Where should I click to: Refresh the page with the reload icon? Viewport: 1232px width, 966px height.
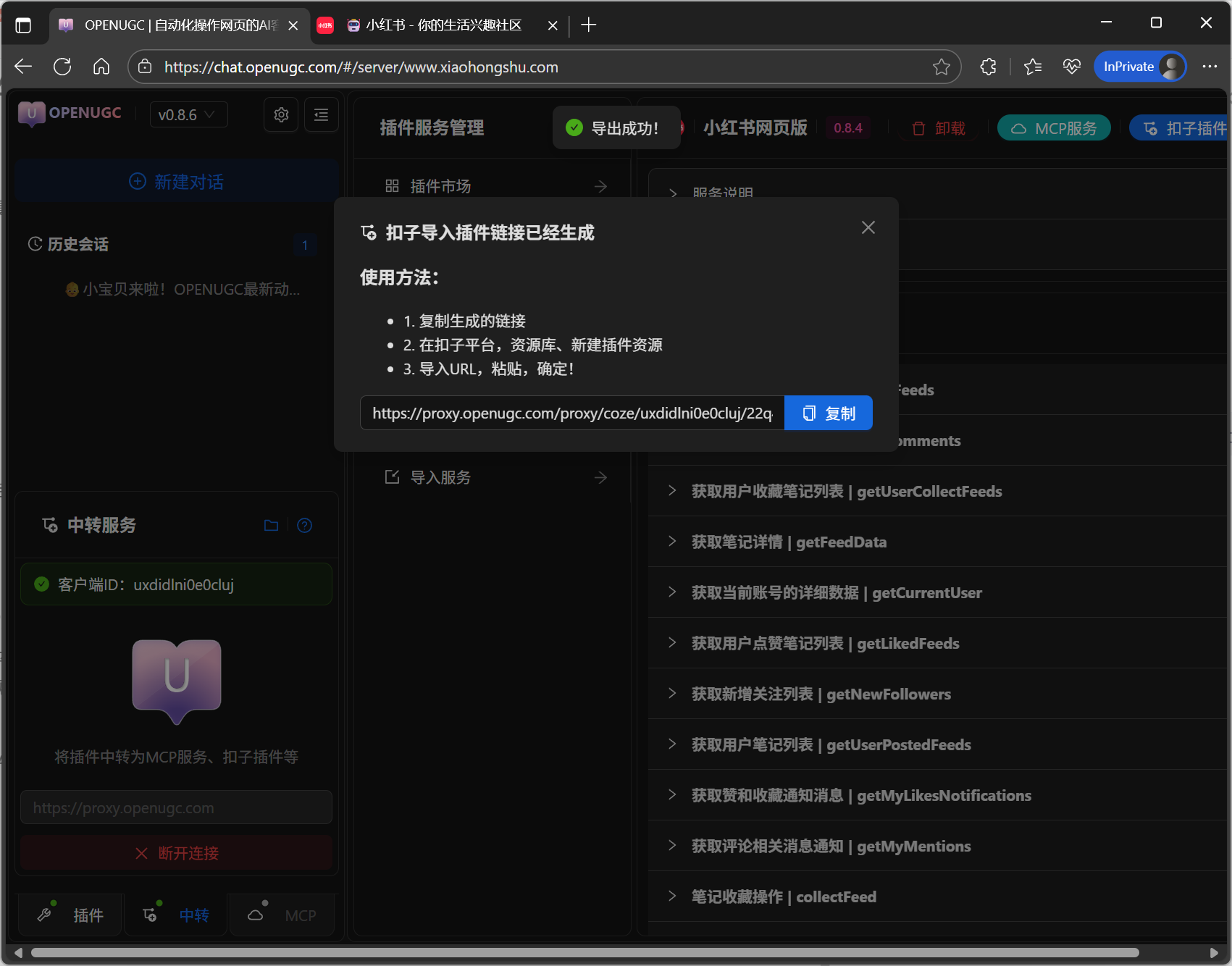[62, 67]
